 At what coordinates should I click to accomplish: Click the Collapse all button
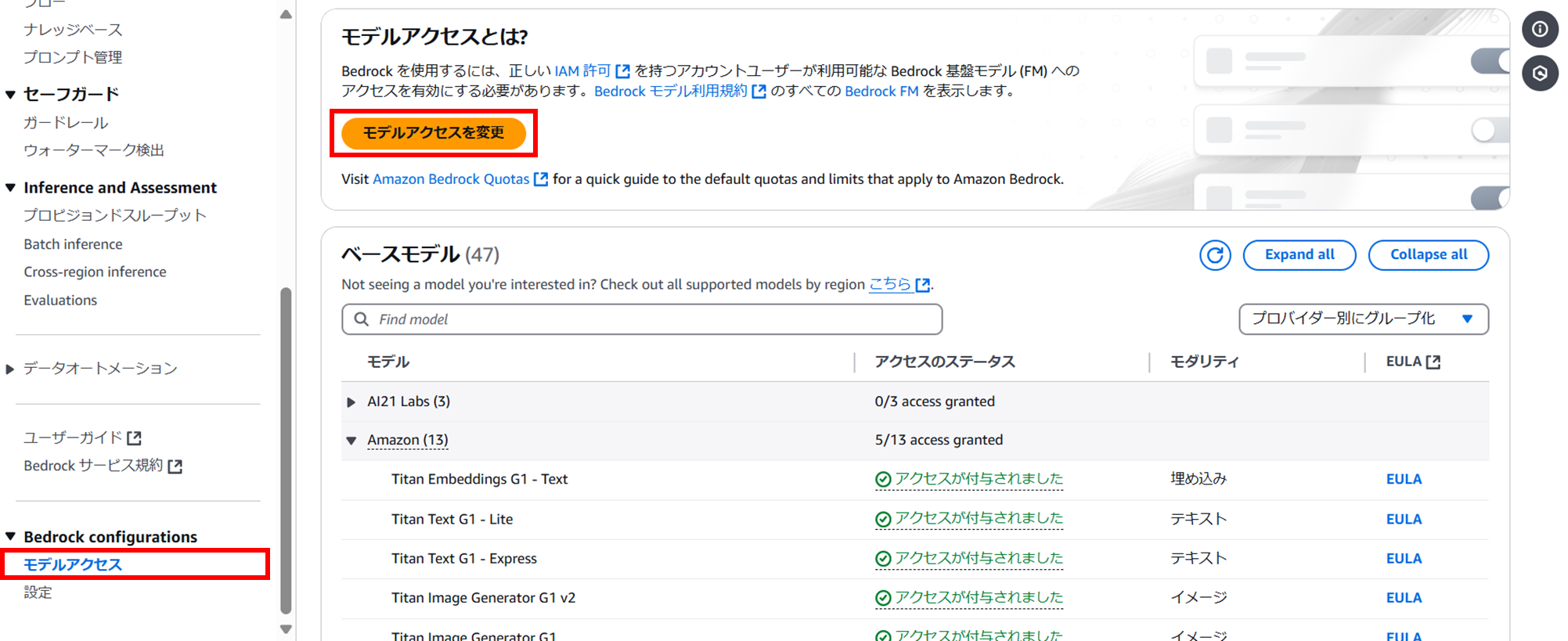(1429, 255)
